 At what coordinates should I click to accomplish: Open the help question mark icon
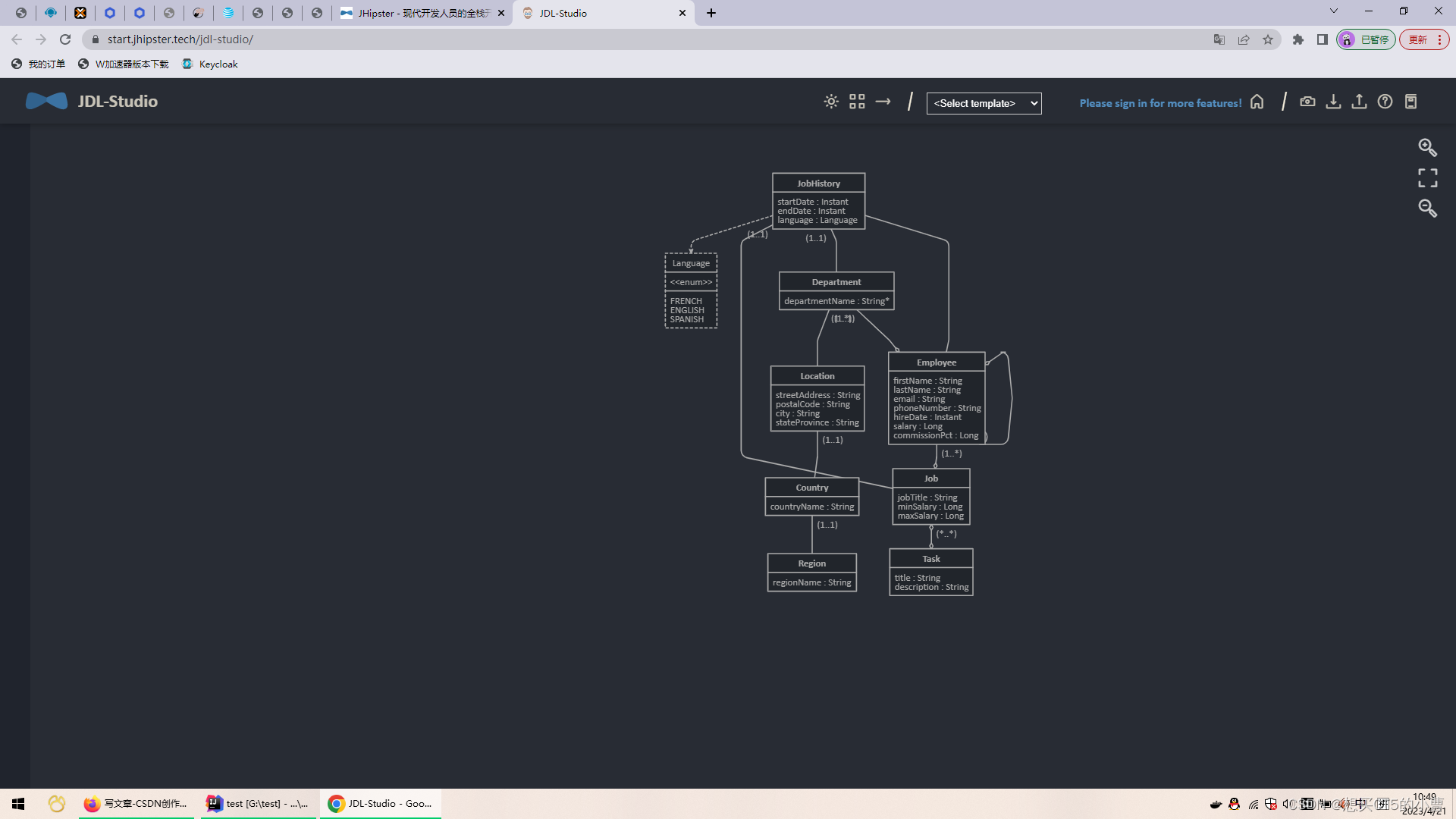(1385, 102)
